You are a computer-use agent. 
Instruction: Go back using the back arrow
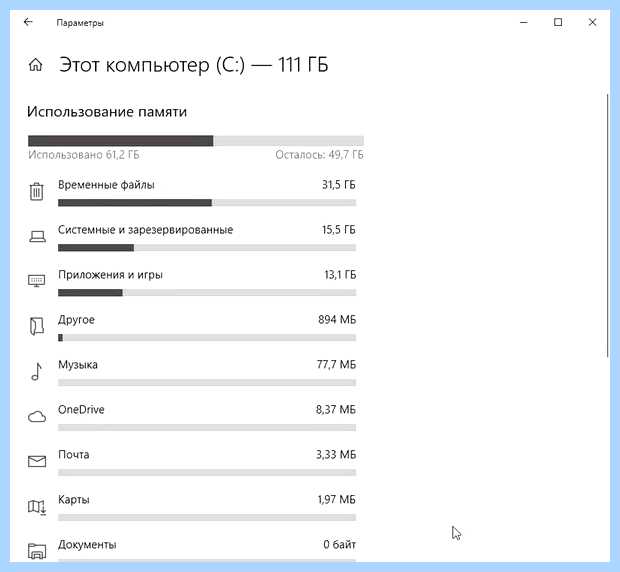(28, 22)
